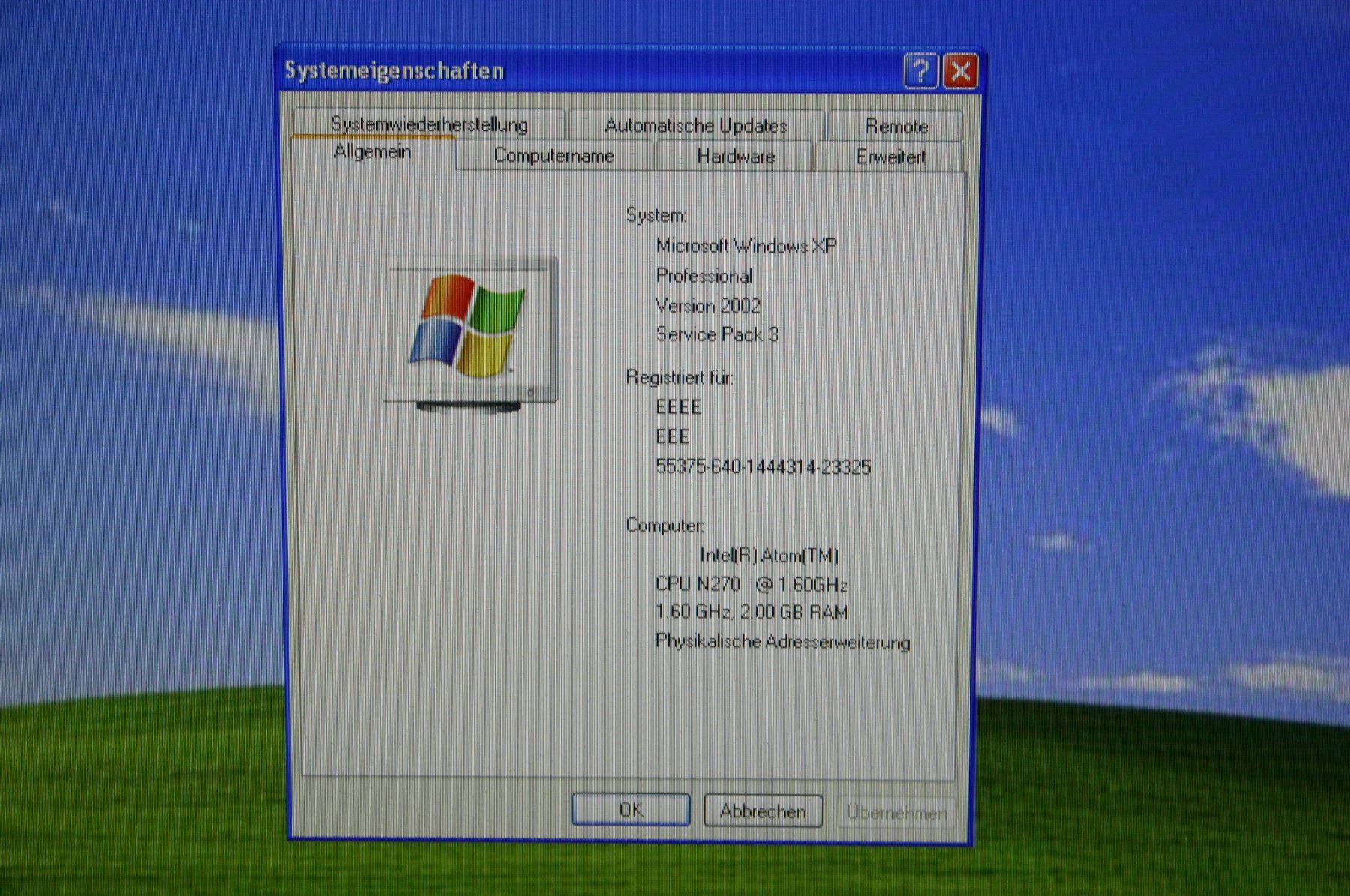This screenshot has height=896, width=1350.
Task: Click the Service Pack 3 text
Action: [x=717, y=334]
